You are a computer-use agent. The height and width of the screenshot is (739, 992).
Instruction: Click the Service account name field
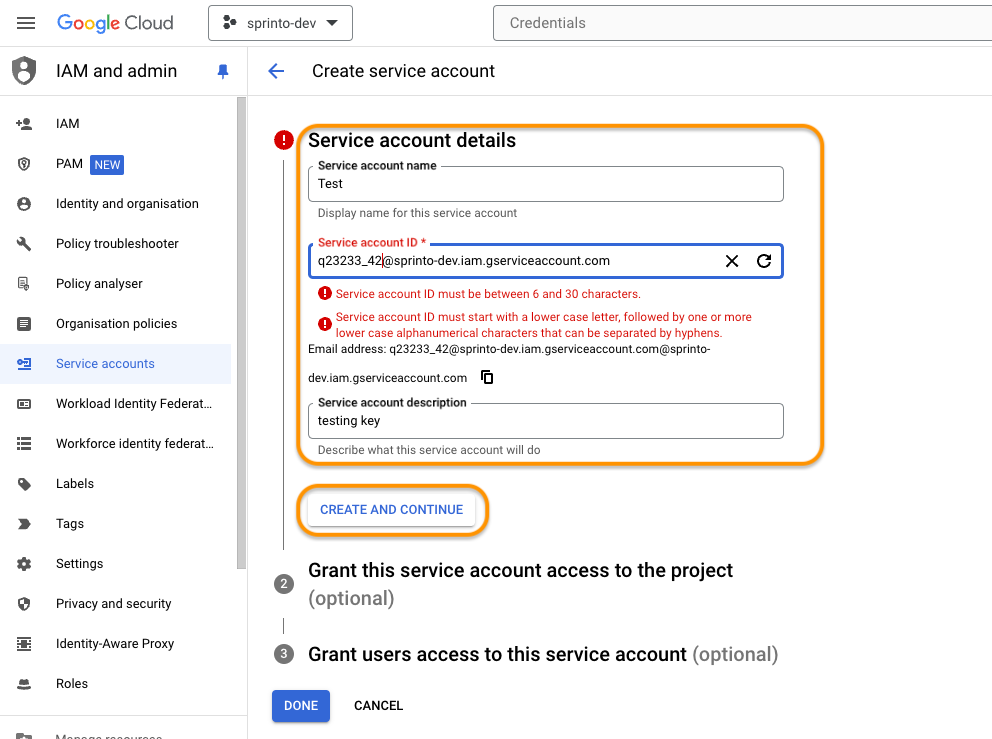(x=545, y=184)
